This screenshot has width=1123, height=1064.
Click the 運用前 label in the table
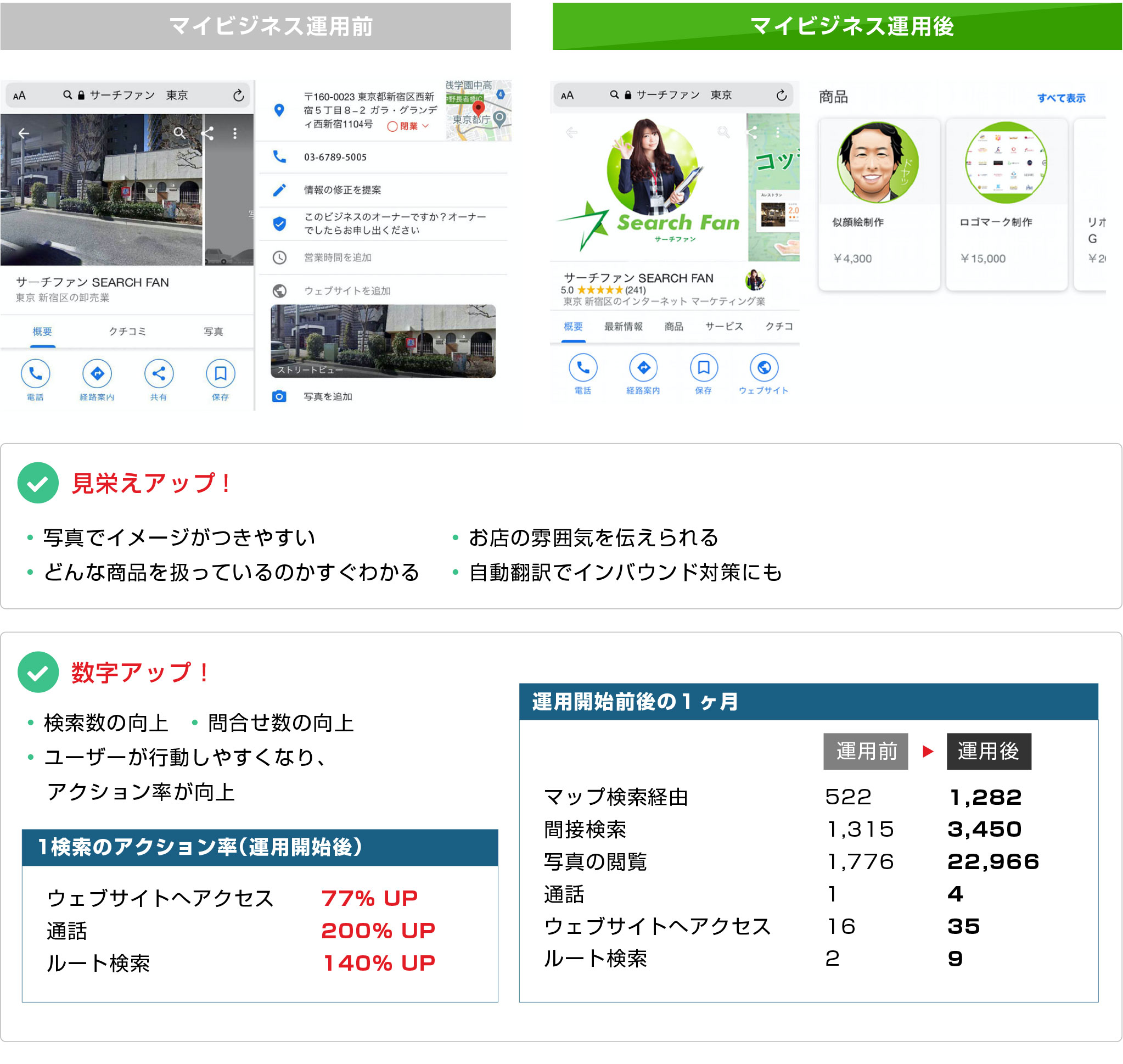coord(866,751)
